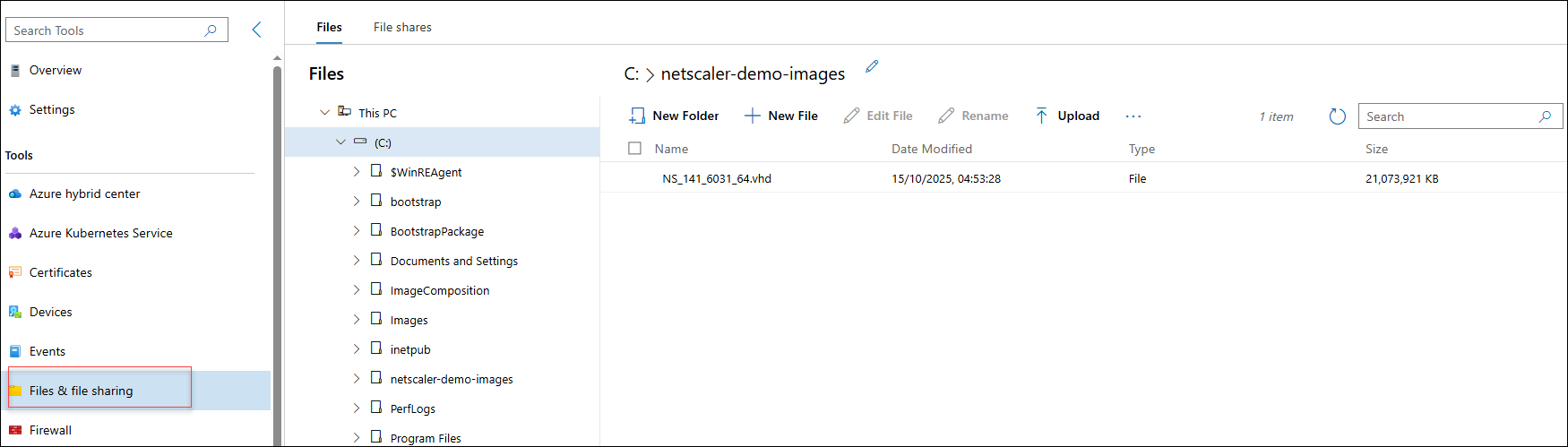Click the Upload arrow icon
Image resolution: width=1568 pixels, height=447 pixels.
point(1041,116)
